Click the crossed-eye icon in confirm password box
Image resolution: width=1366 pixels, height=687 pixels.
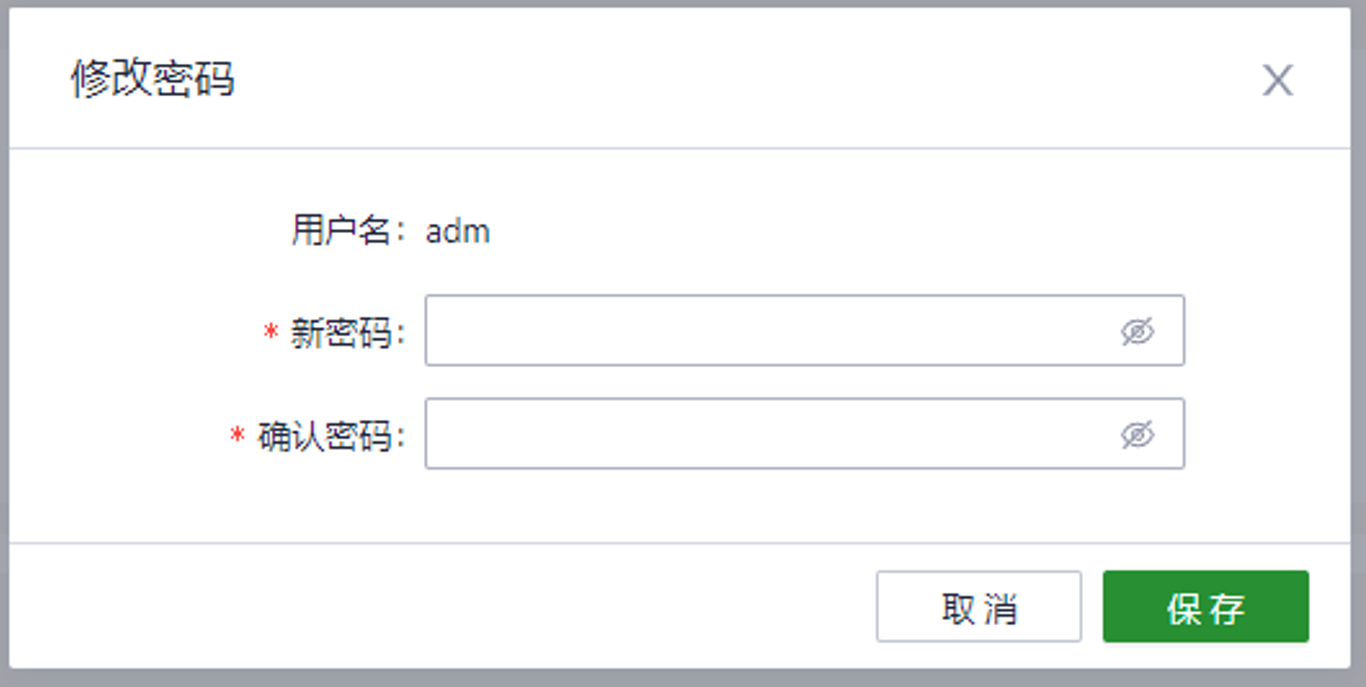1137,434
